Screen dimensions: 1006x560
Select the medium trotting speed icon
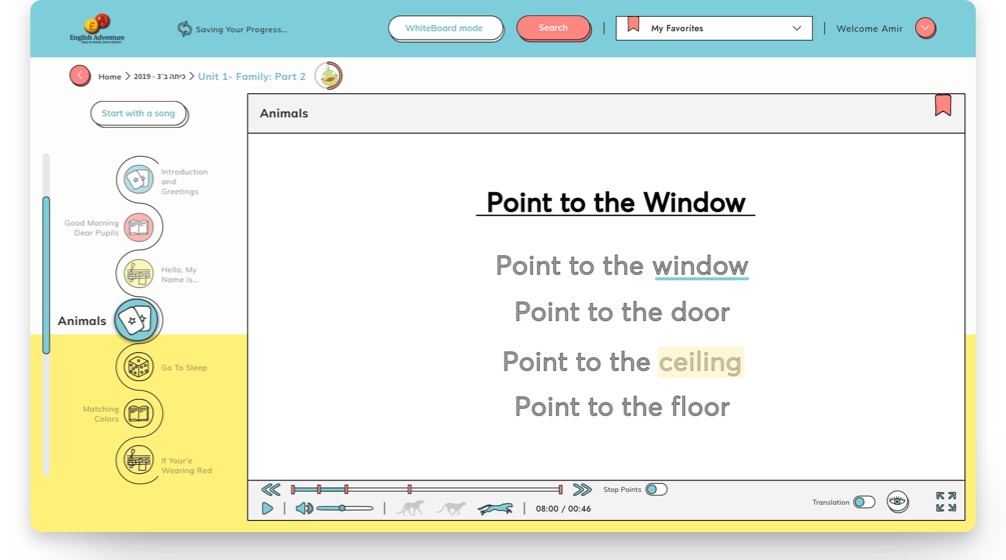452,508
